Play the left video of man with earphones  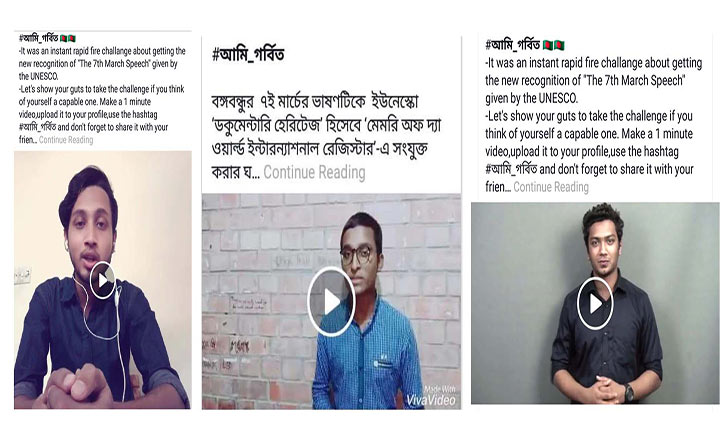coord(102,280)
